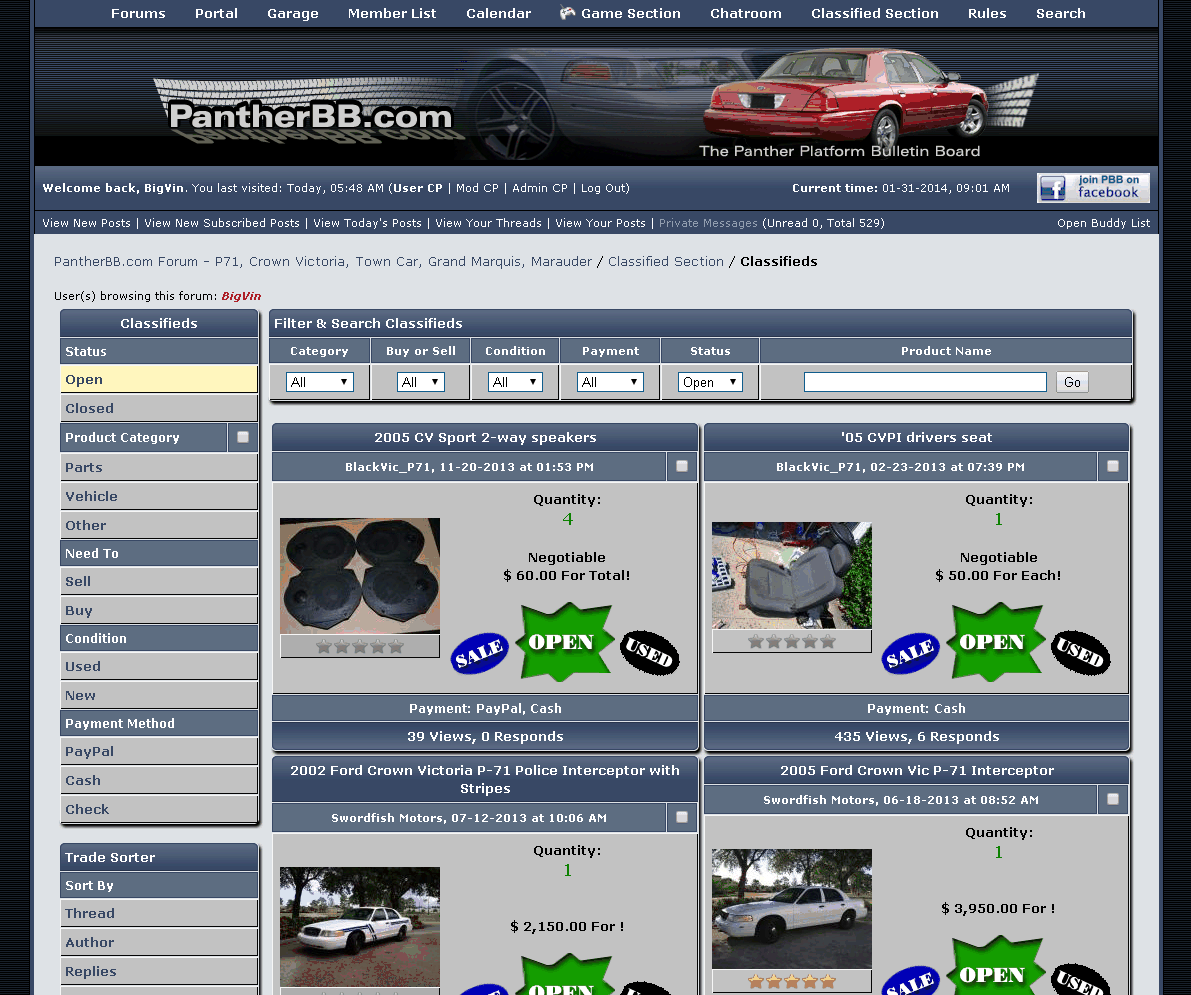Open the 2002 Crown Victoria listing photo
Screen dimensions: 1191x995
pos(360,926)
